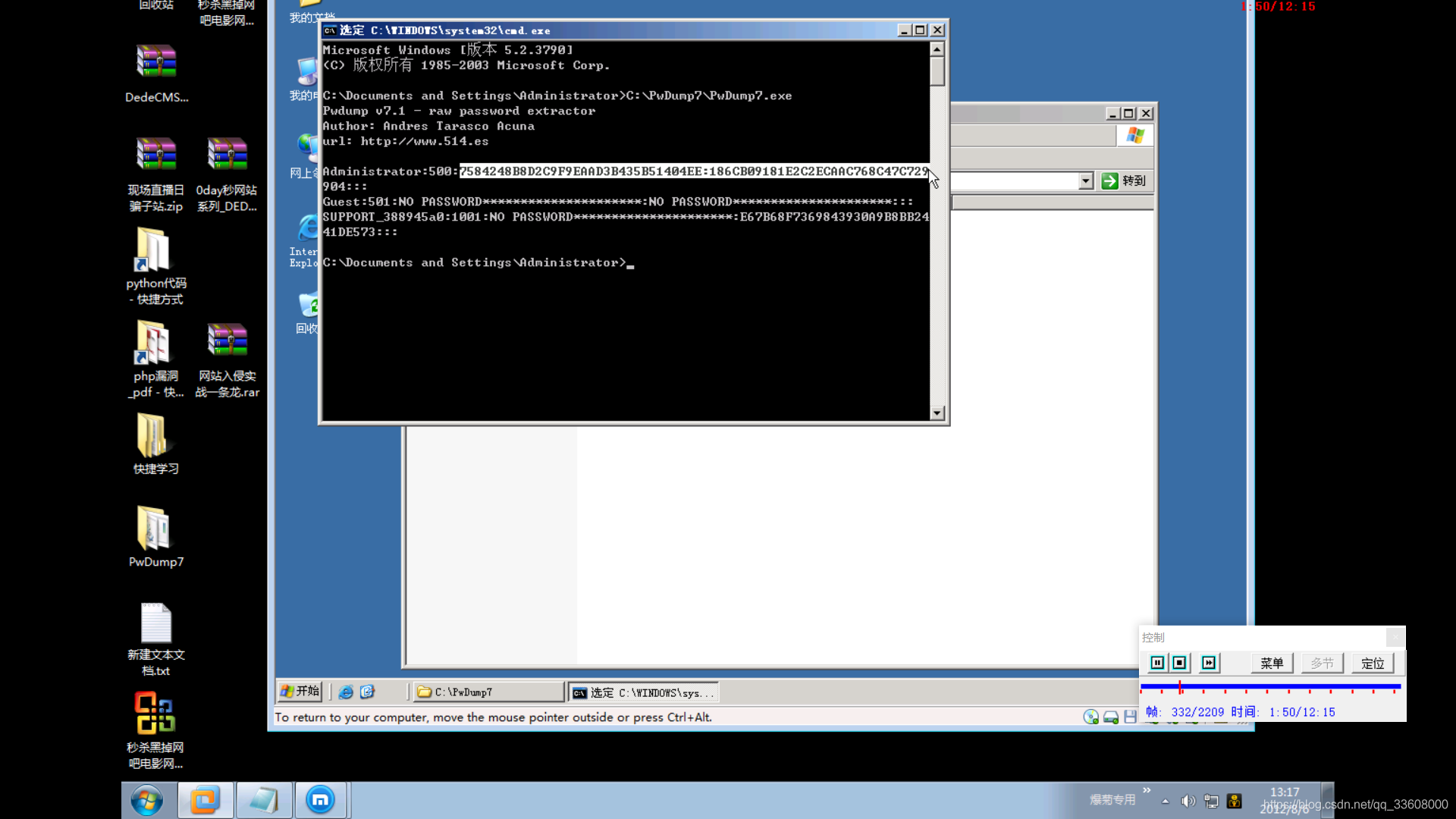Close the 控制 playback panel

(x=1395, y=637)
